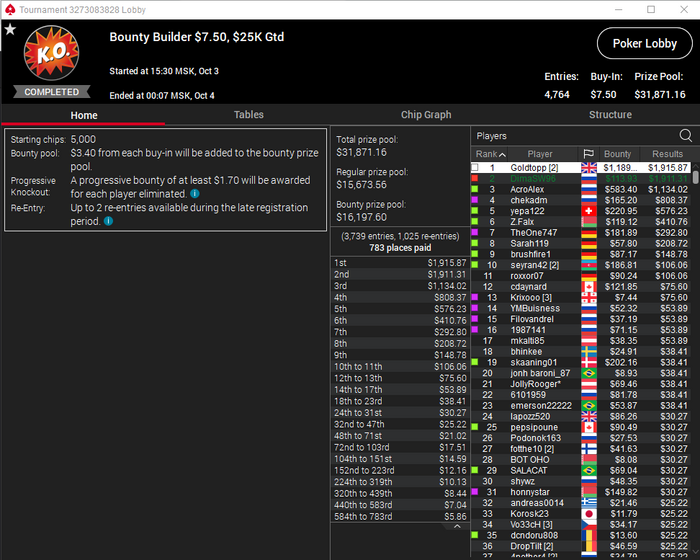Click the magenta marker beside chekadm
The height and width of the screenshot is (560, 700).
click(475, 200)
